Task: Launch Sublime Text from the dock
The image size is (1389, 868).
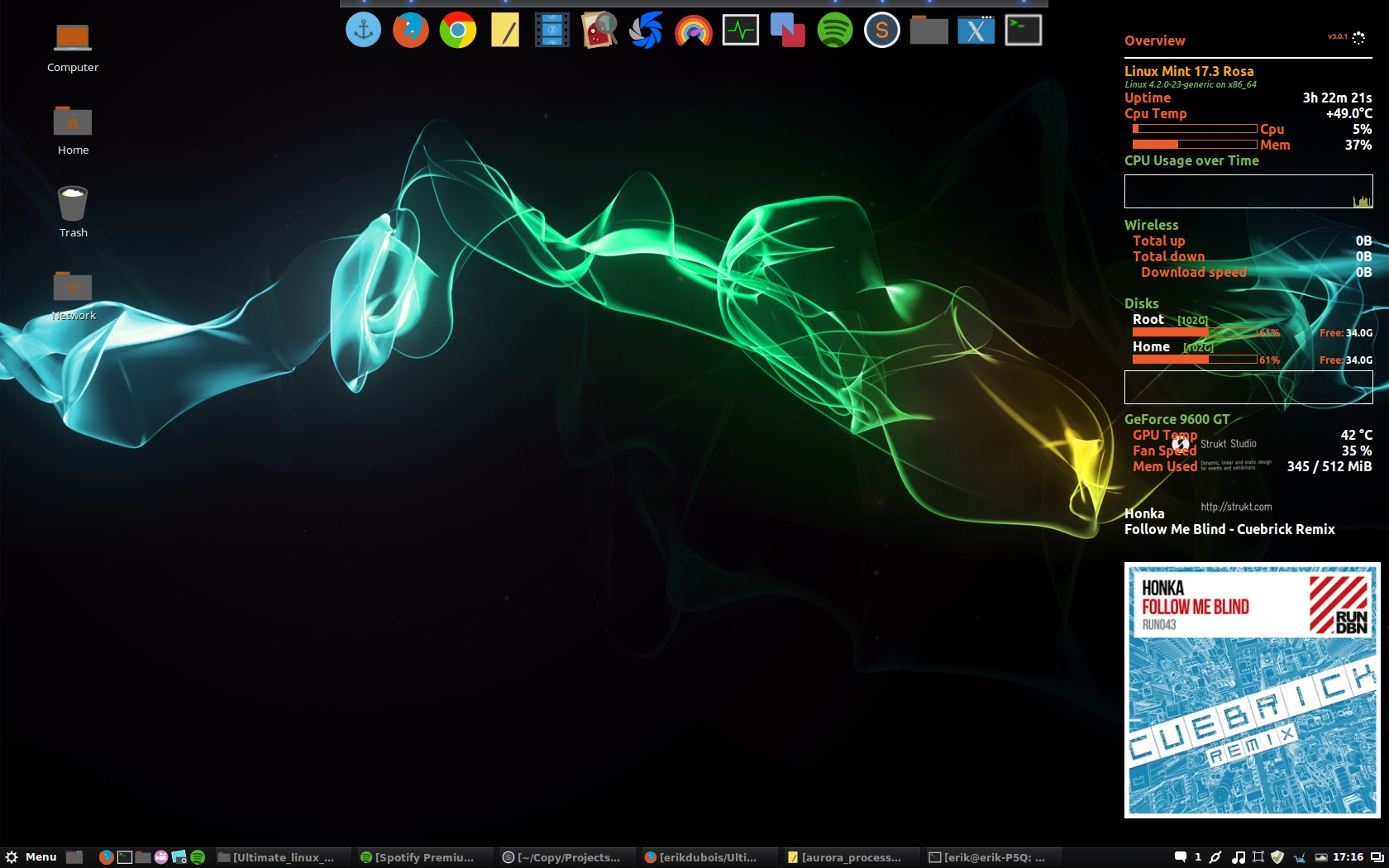Action: [881, 31]
